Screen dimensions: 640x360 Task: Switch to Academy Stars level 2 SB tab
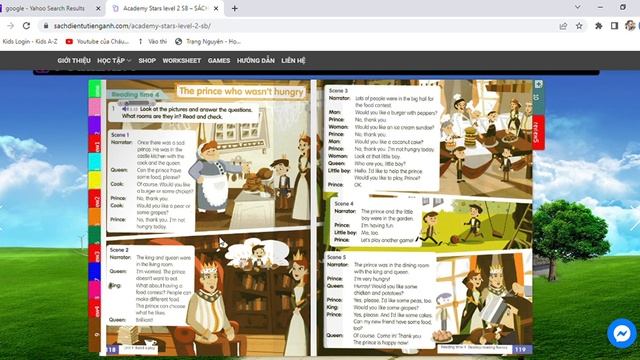165,8
